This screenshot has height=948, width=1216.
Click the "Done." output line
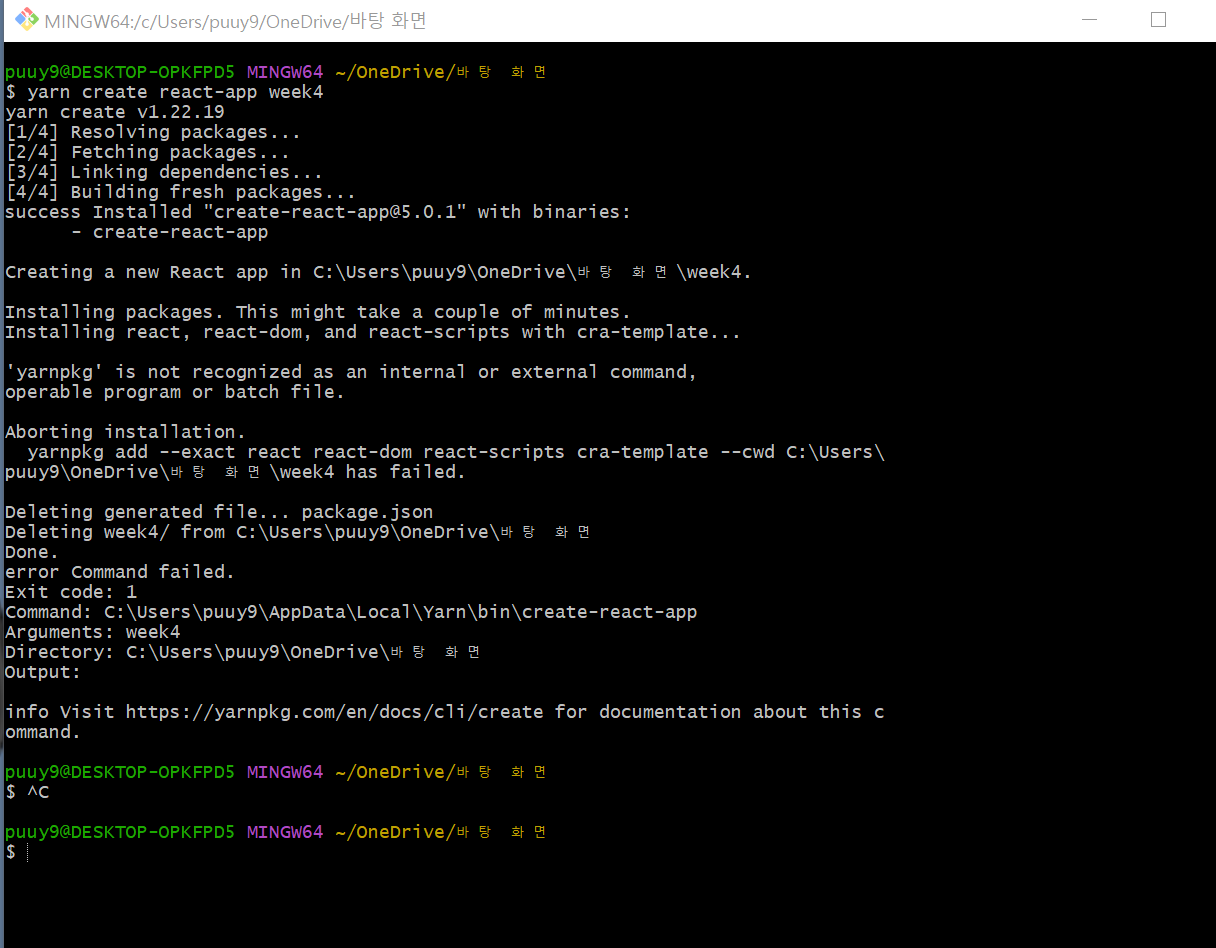(x=32, y=552)
